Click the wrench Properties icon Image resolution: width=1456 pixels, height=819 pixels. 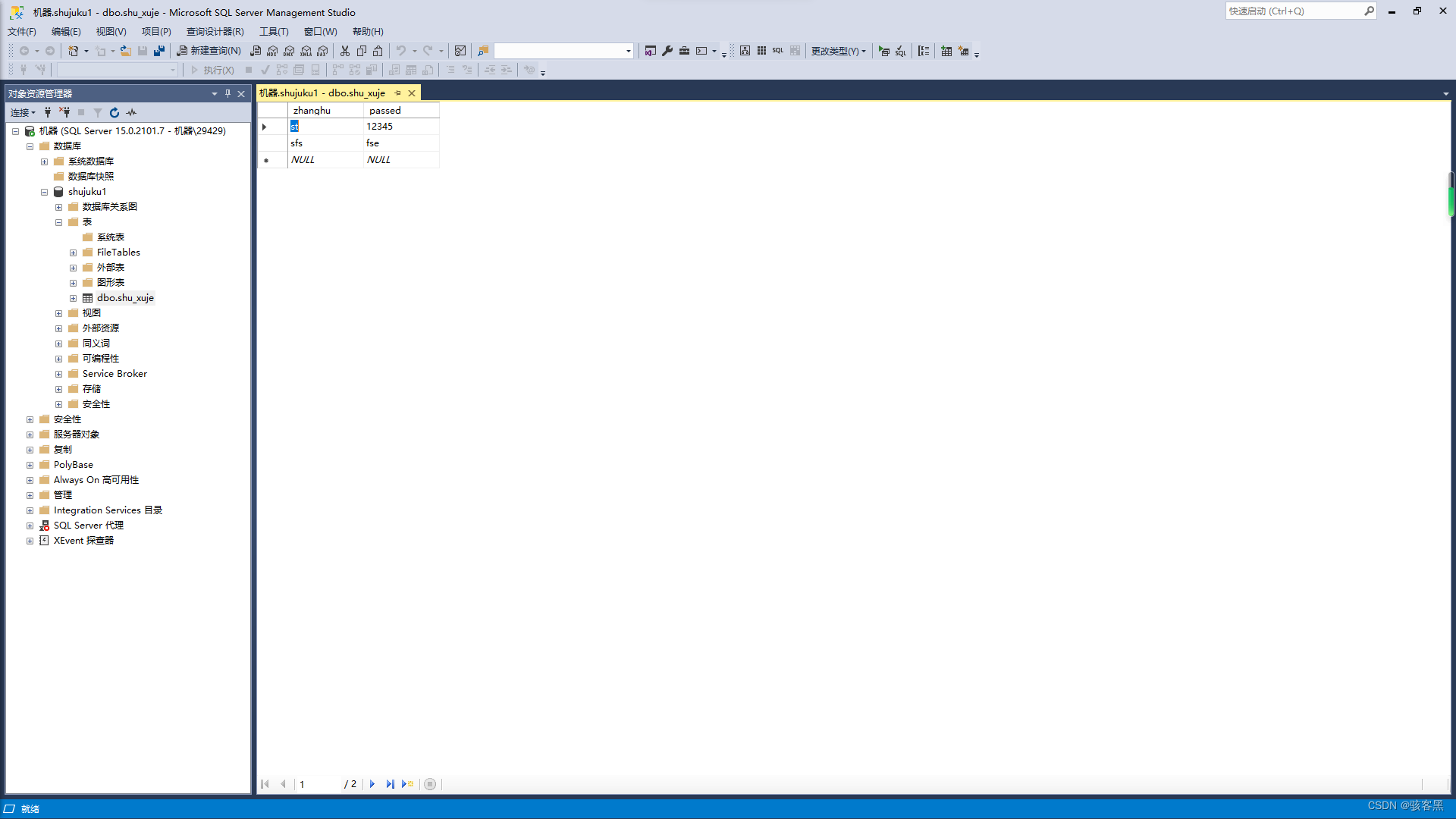point(667,51)
